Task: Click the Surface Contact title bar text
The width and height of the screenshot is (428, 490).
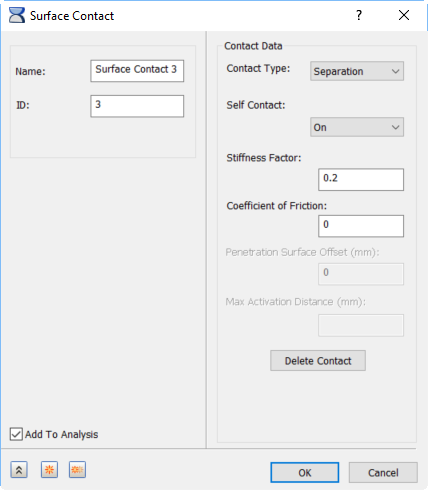Action: pyautogui.click(x=72, y=16)
